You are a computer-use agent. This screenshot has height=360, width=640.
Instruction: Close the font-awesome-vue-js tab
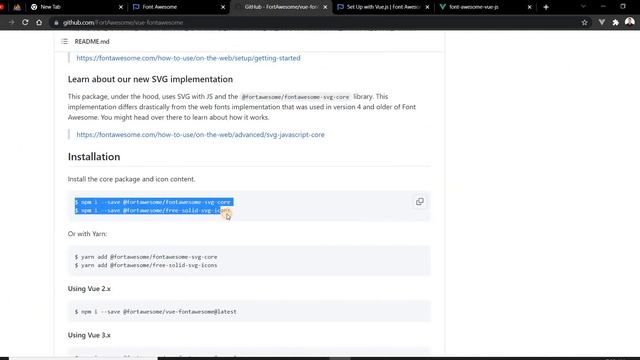529,7
